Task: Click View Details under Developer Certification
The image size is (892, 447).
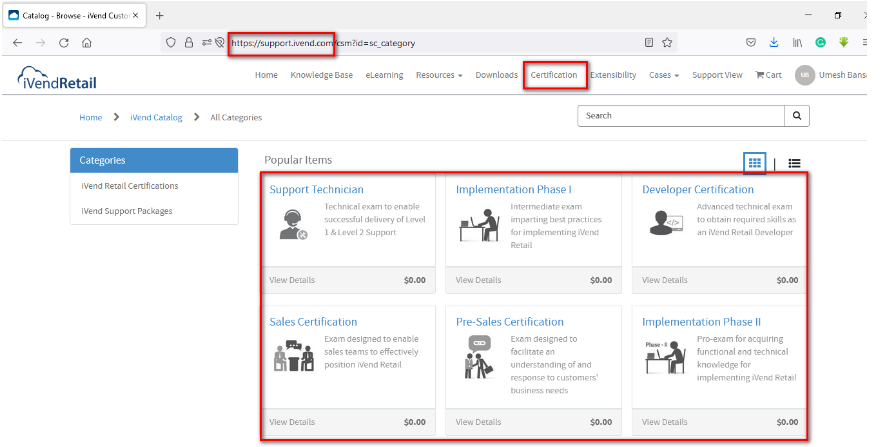Action: tap(664, 280)
